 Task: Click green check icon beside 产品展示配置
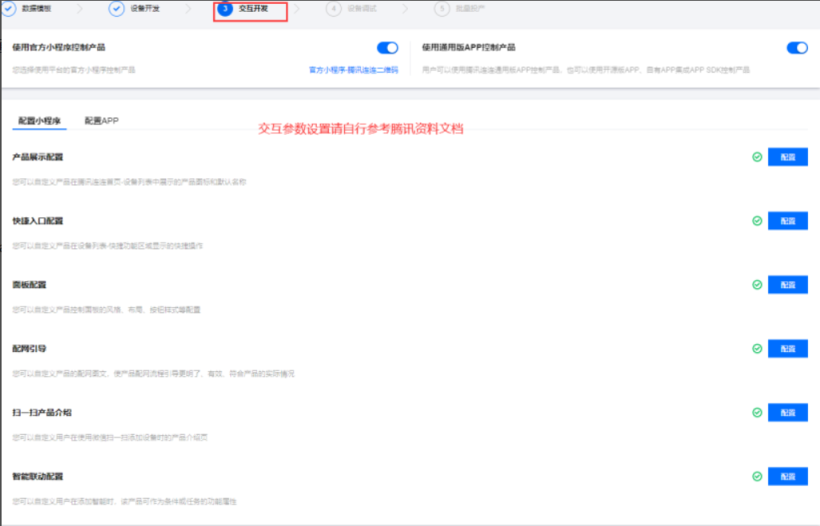(x=757, y=157)
